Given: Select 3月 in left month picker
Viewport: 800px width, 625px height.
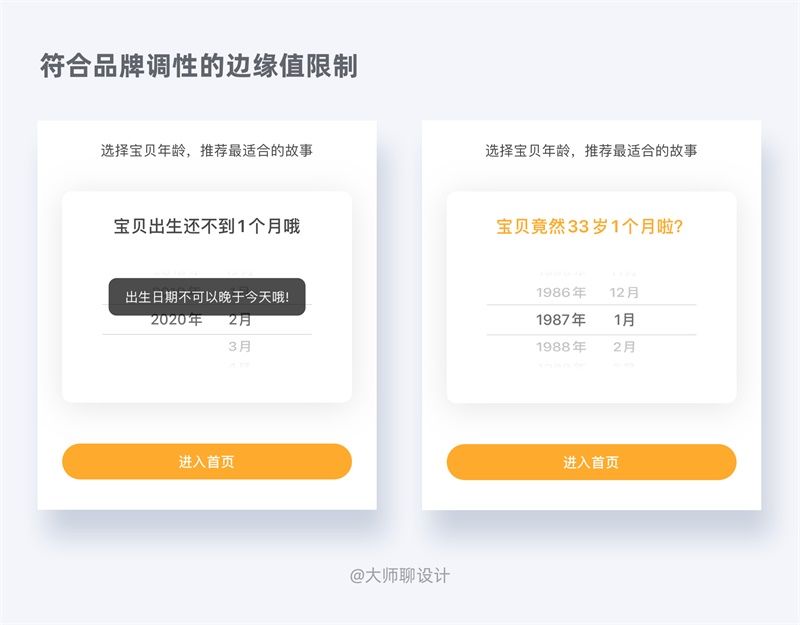Looking at the screenshot, I should coord(240,347).
